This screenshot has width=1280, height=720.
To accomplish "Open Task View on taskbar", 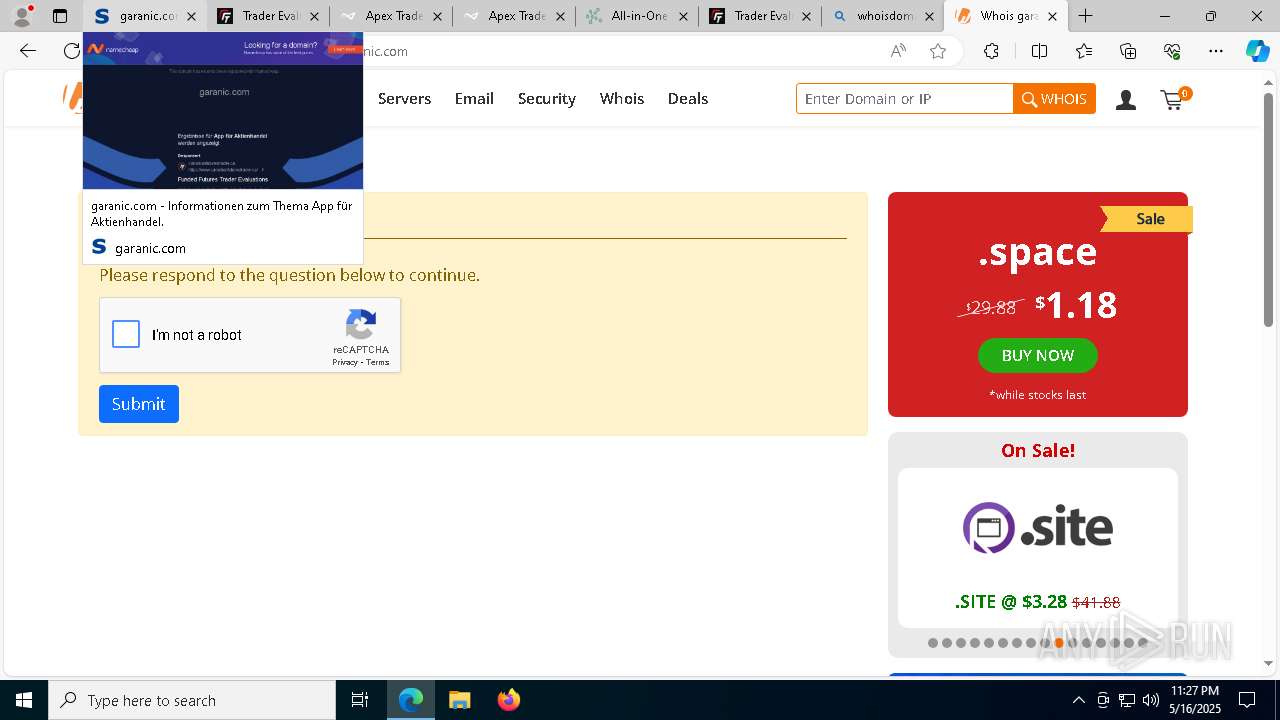I will (360, 700).
